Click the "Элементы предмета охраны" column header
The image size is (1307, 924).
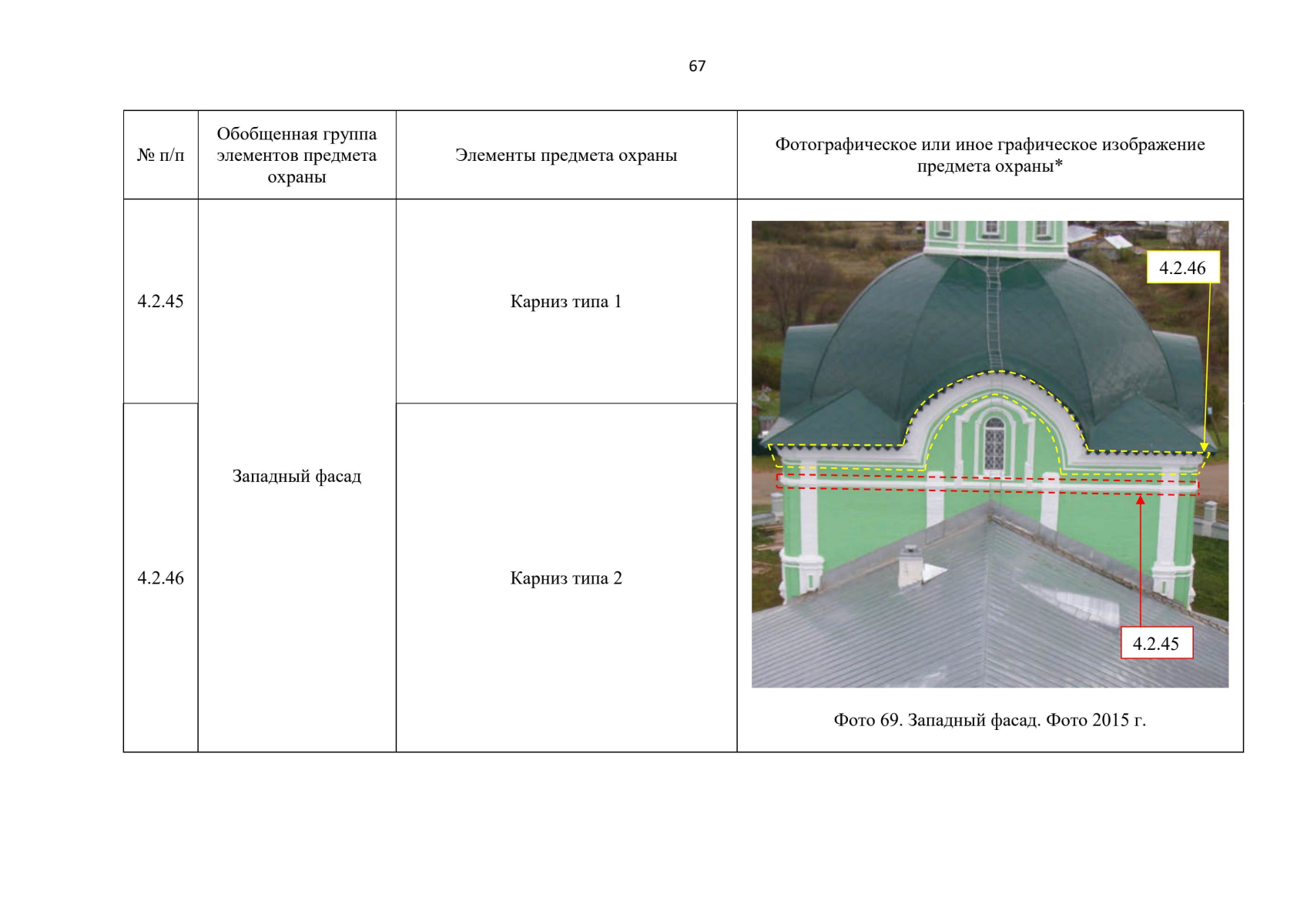[566, 156]
